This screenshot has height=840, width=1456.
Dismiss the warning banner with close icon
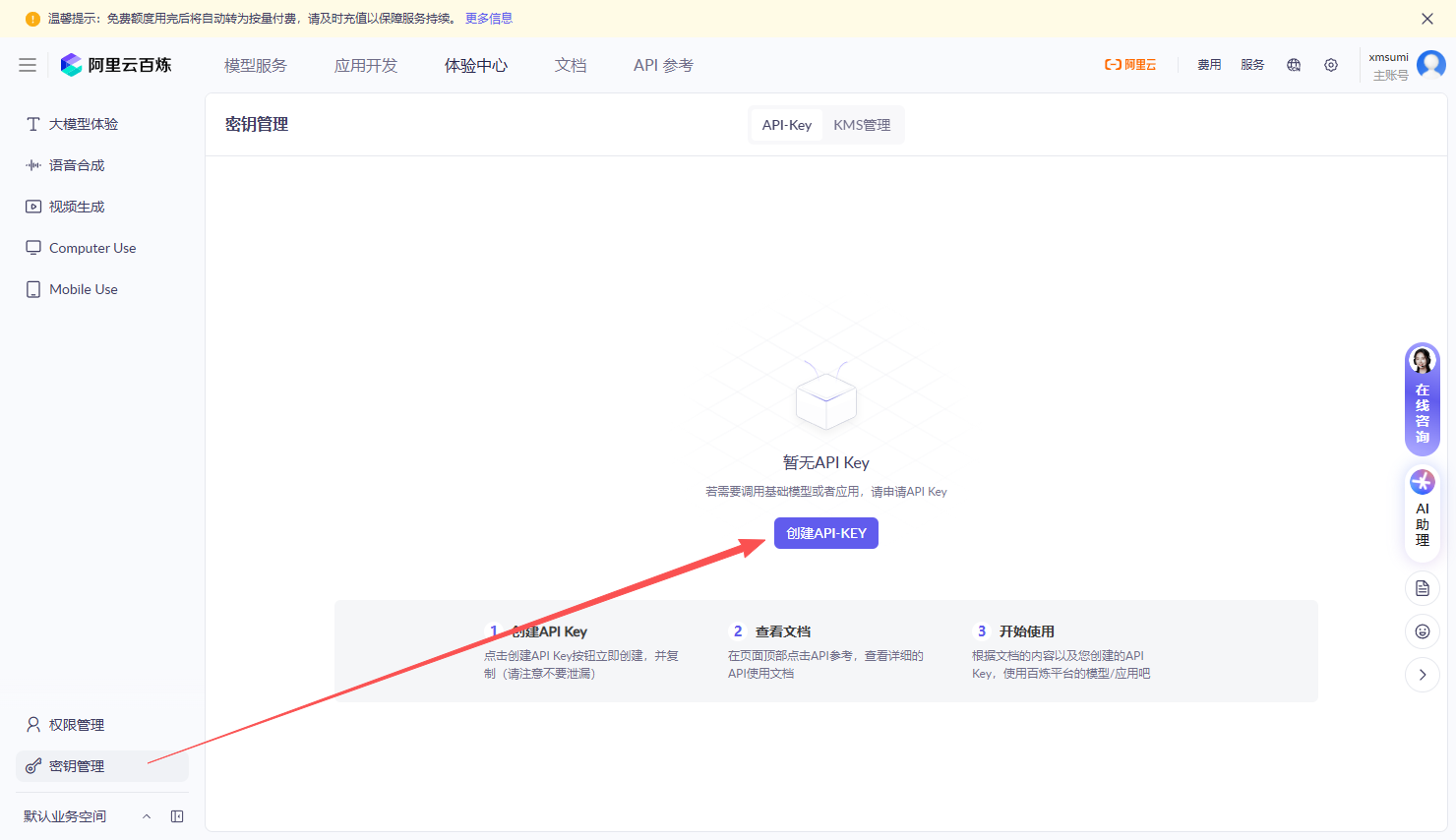click(1427, 19)
